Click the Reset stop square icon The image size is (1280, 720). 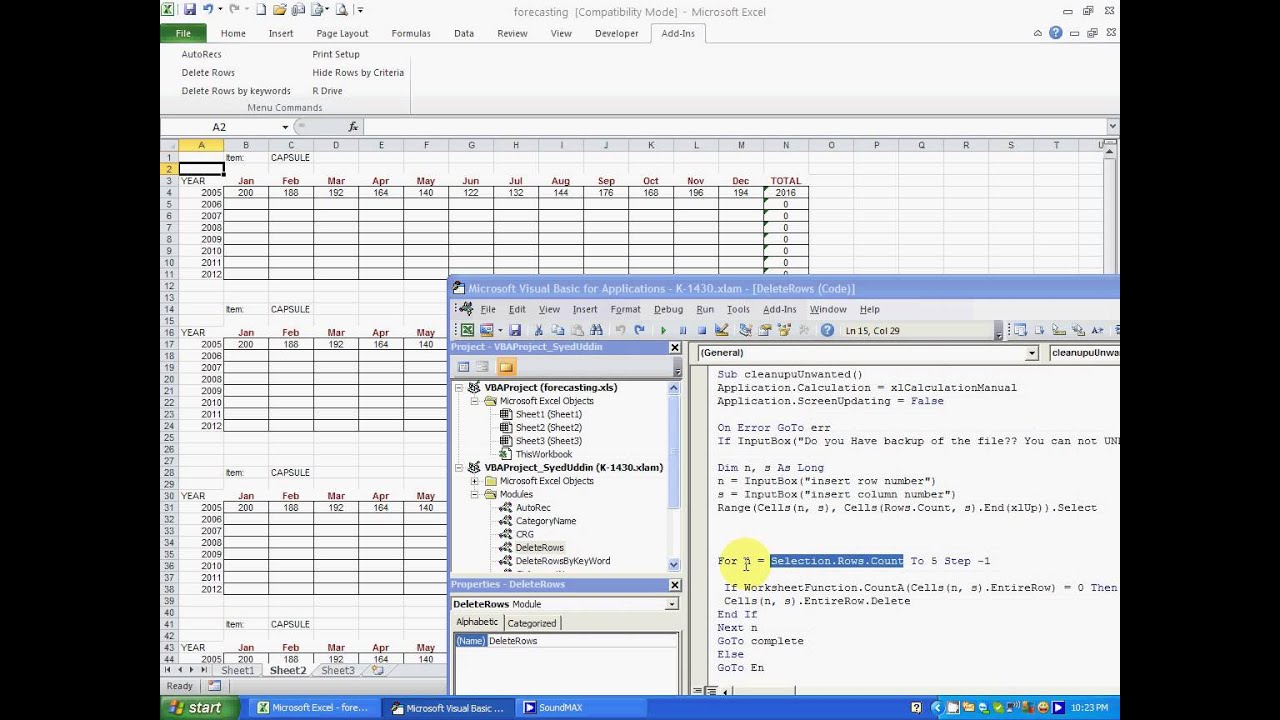click(702, 330)
